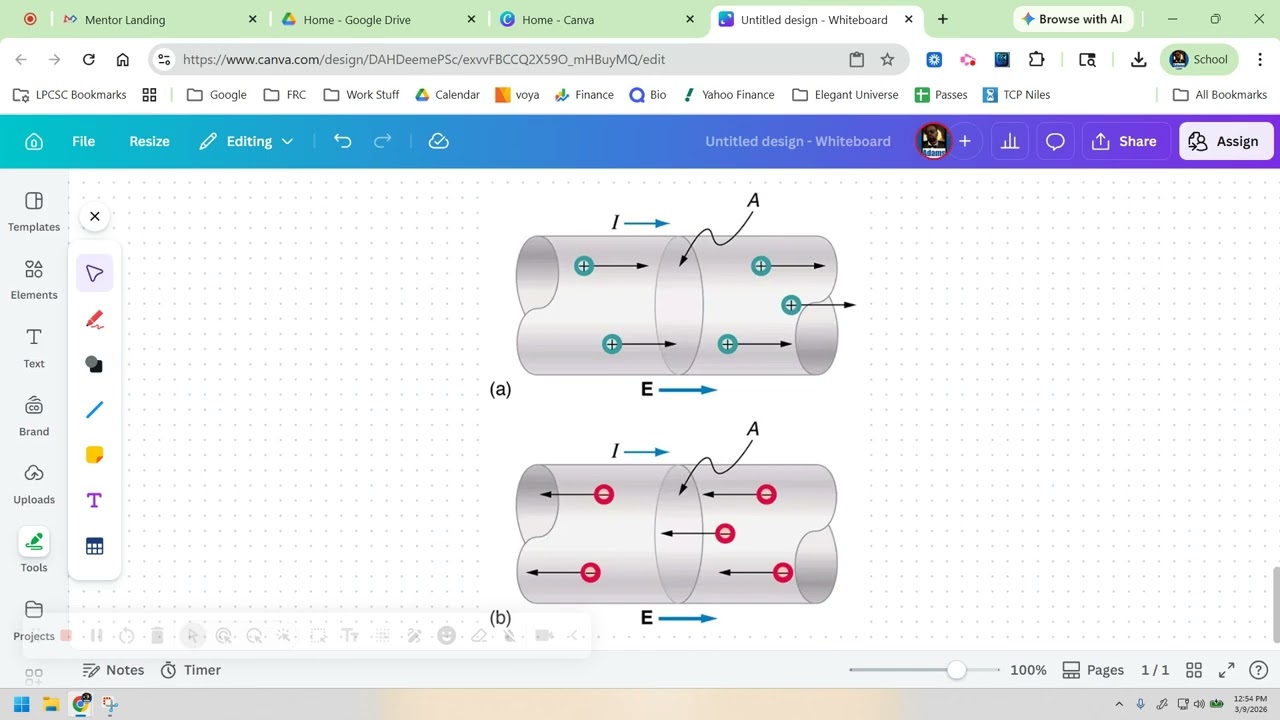Click the Chrome taskbar icon
This screenshot has height=720, width=1280.
[x=81, y=704]
